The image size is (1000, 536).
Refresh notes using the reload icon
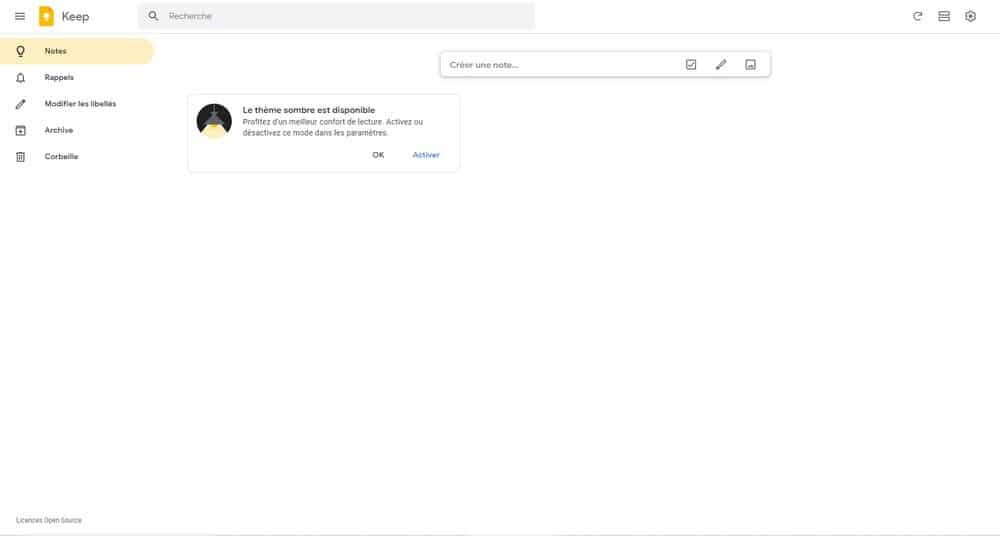[x=917, y=16]
